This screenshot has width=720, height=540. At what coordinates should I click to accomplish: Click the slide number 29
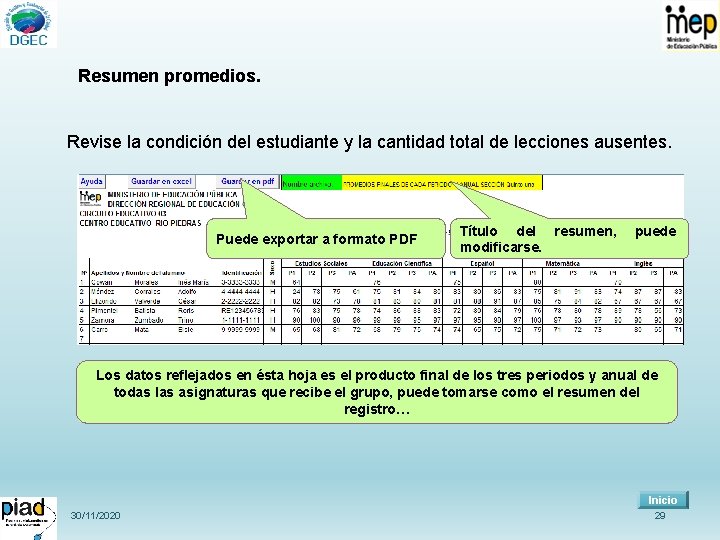(660, 516)
